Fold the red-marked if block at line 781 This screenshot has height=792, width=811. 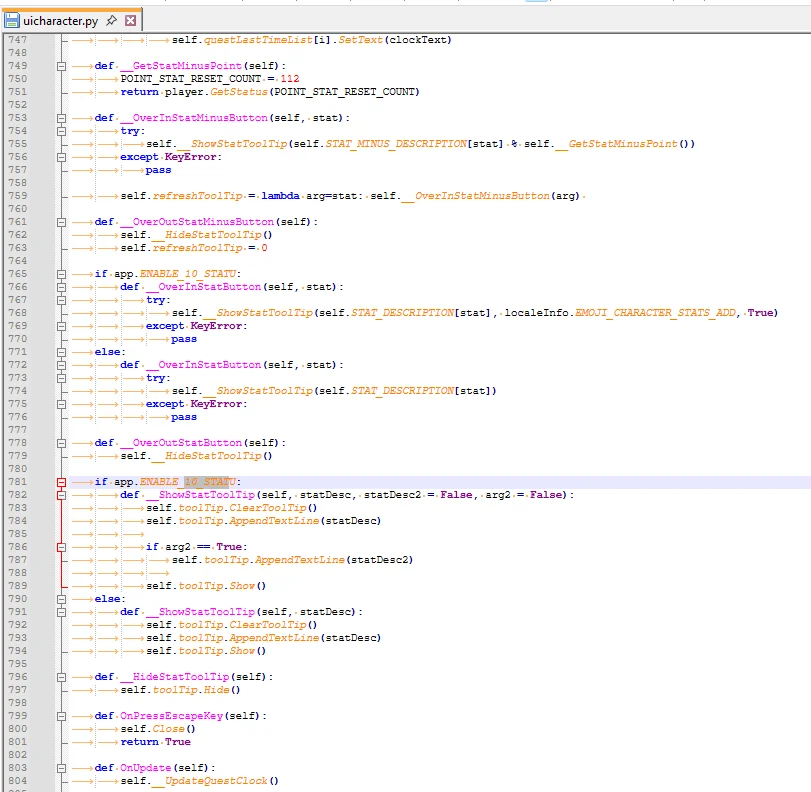[x=62, y=482]
